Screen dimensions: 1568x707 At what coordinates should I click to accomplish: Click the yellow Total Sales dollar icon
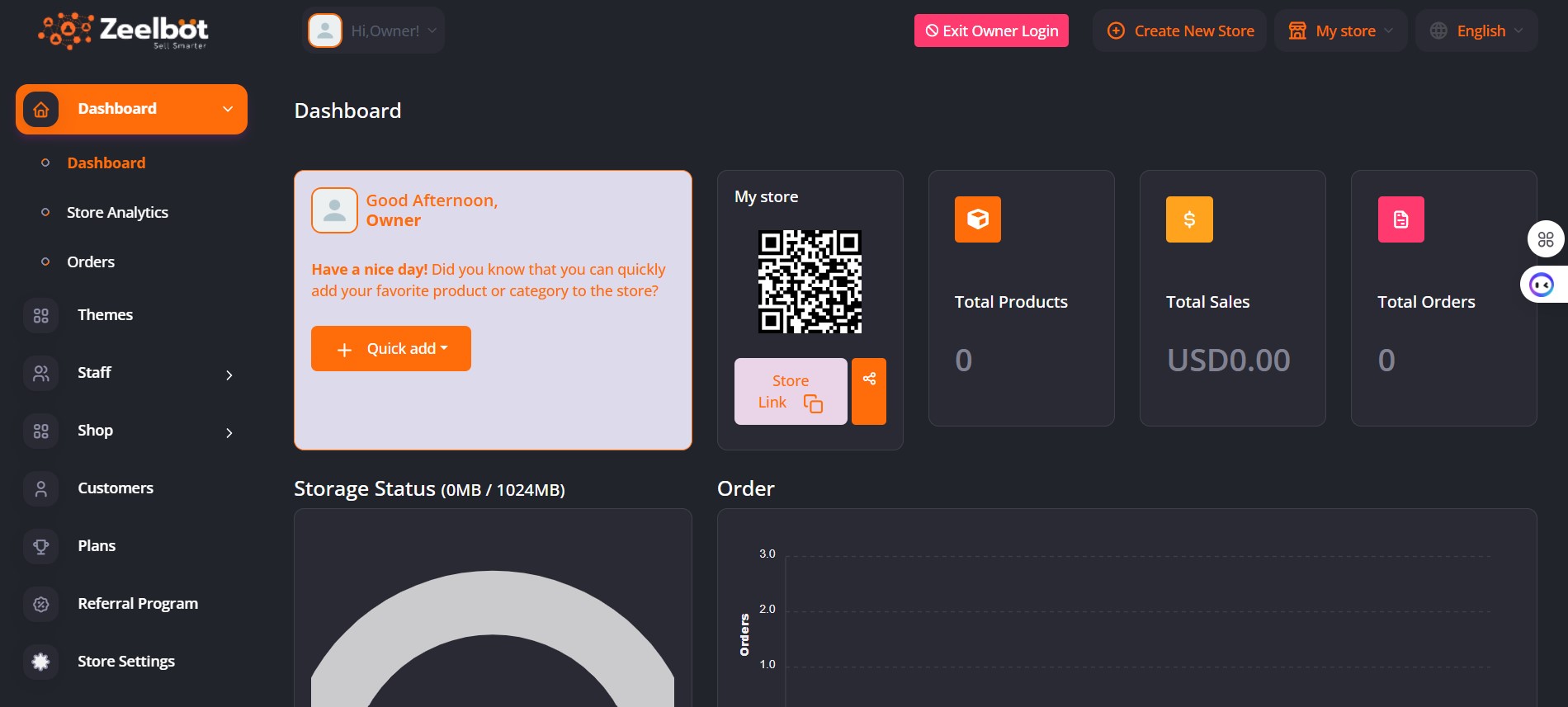coord(1188,219)
